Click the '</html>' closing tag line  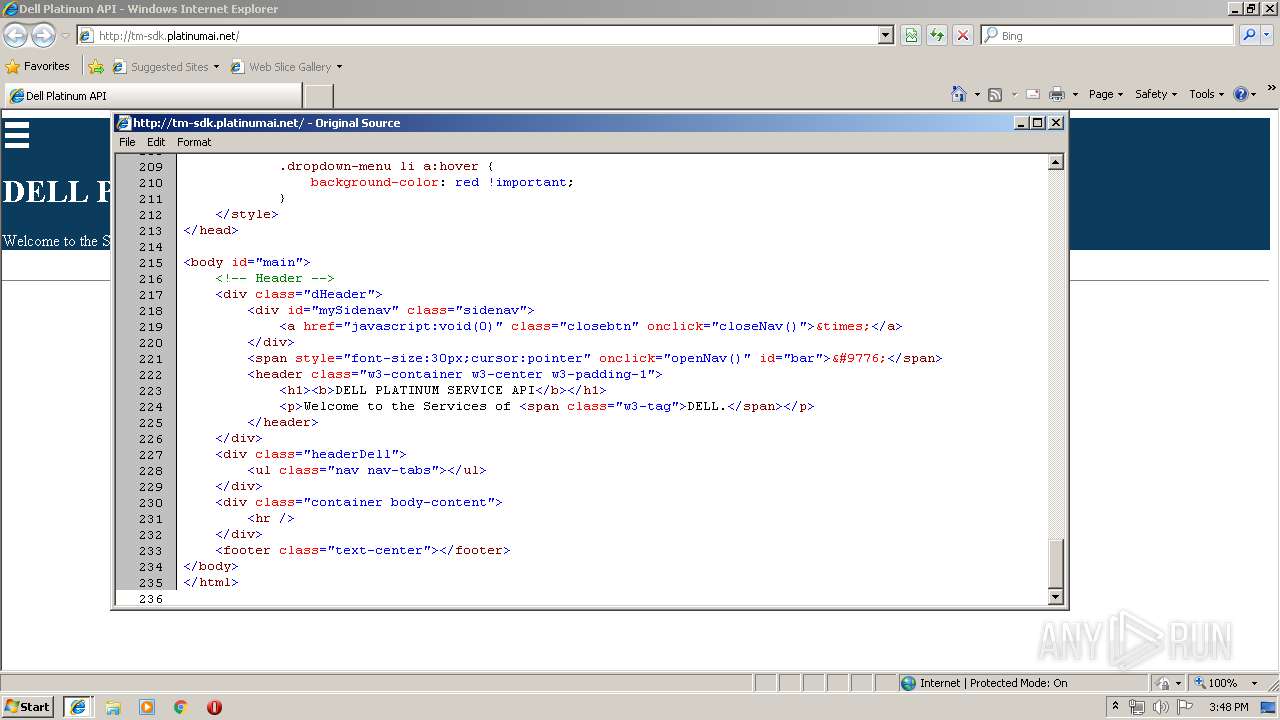pyautogui.click(x=211, y=582)
